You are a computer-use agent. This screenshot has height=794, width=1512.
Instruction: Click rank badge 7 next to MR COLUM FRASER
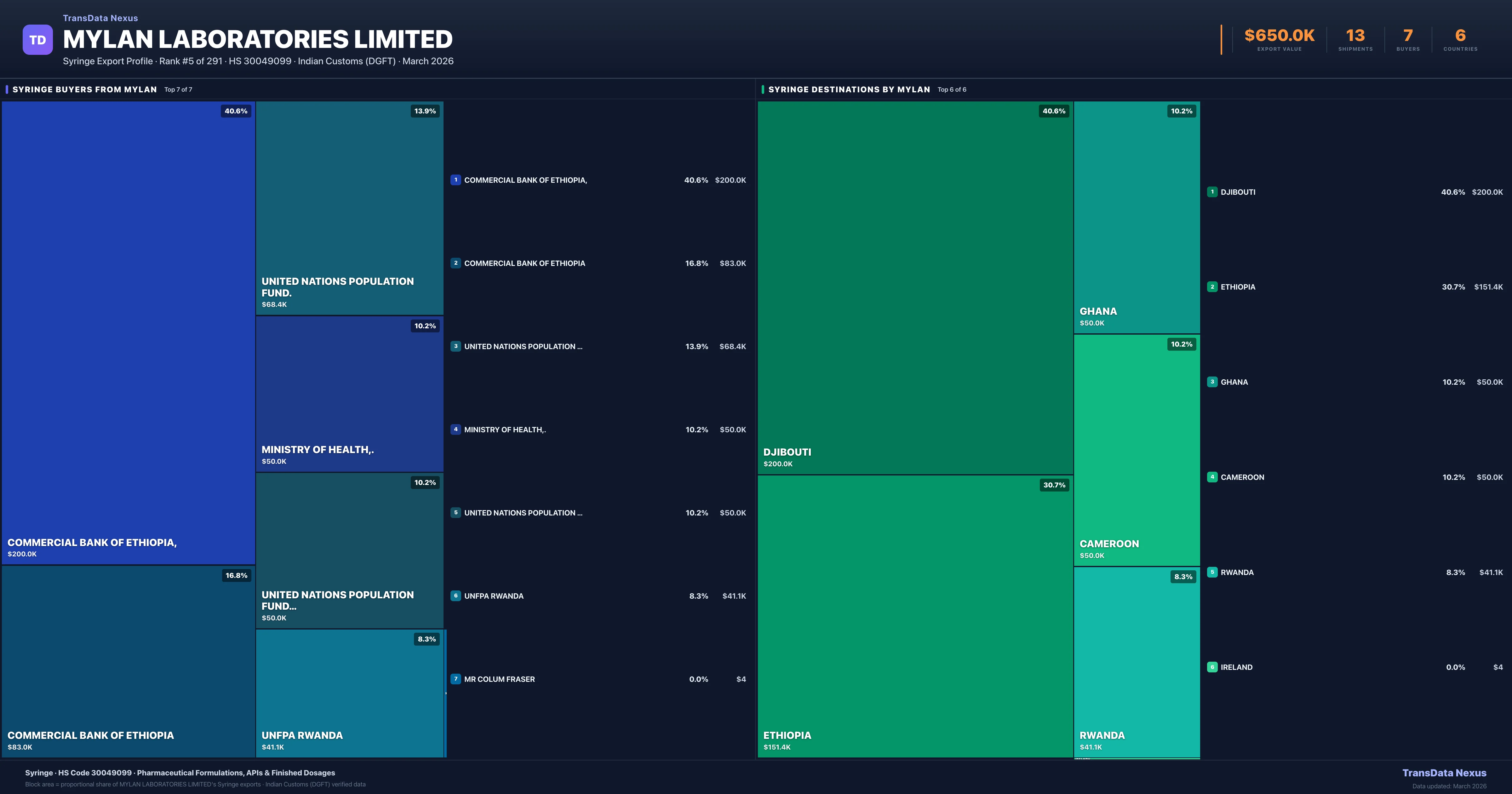pos(455,679)
